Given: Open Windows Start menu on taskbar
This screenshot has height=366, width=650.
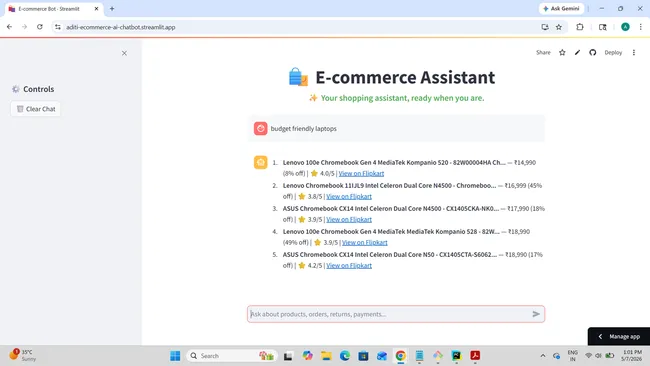Looking at the screenshot, I should point(175,356).
